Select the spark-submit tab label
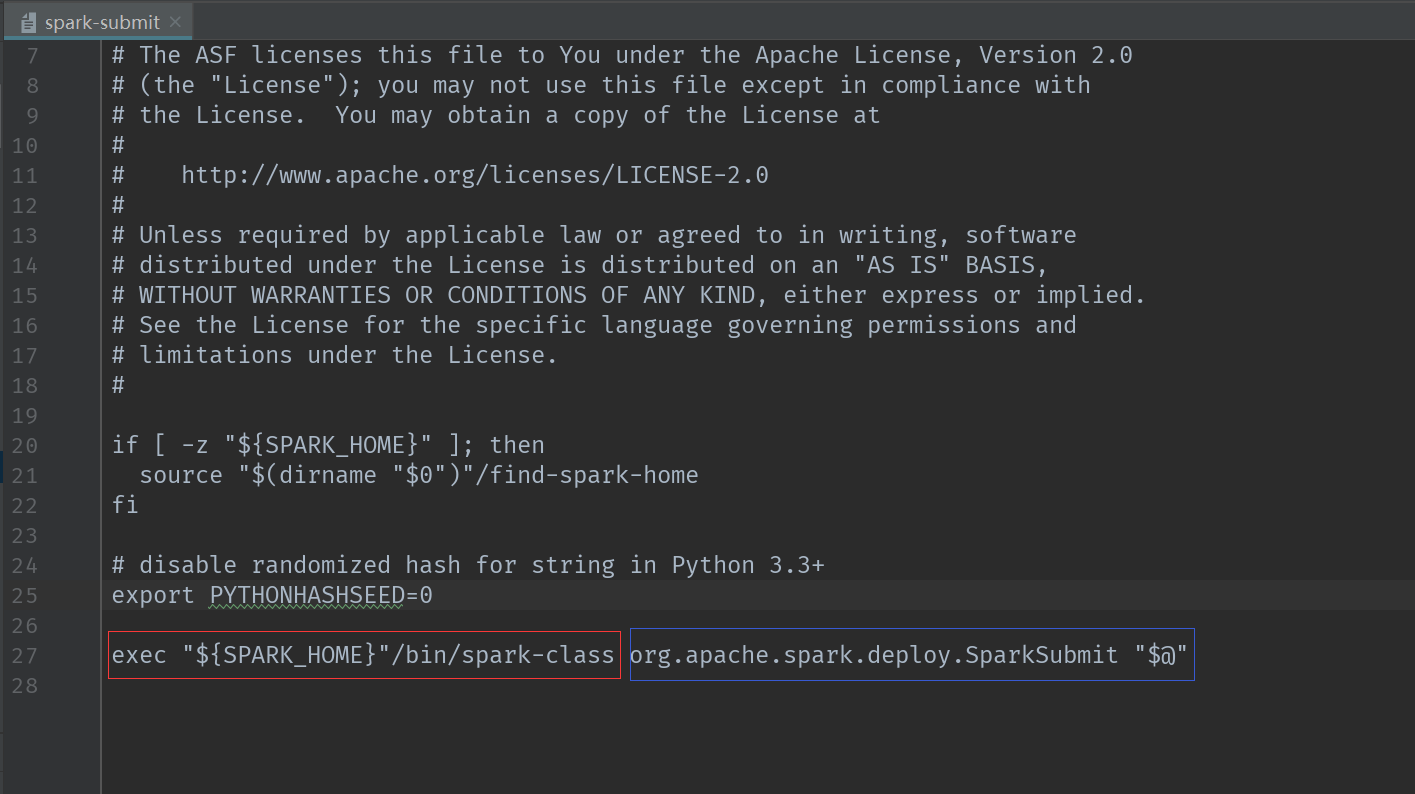1415x794 pixels. [x=101, y=22]
